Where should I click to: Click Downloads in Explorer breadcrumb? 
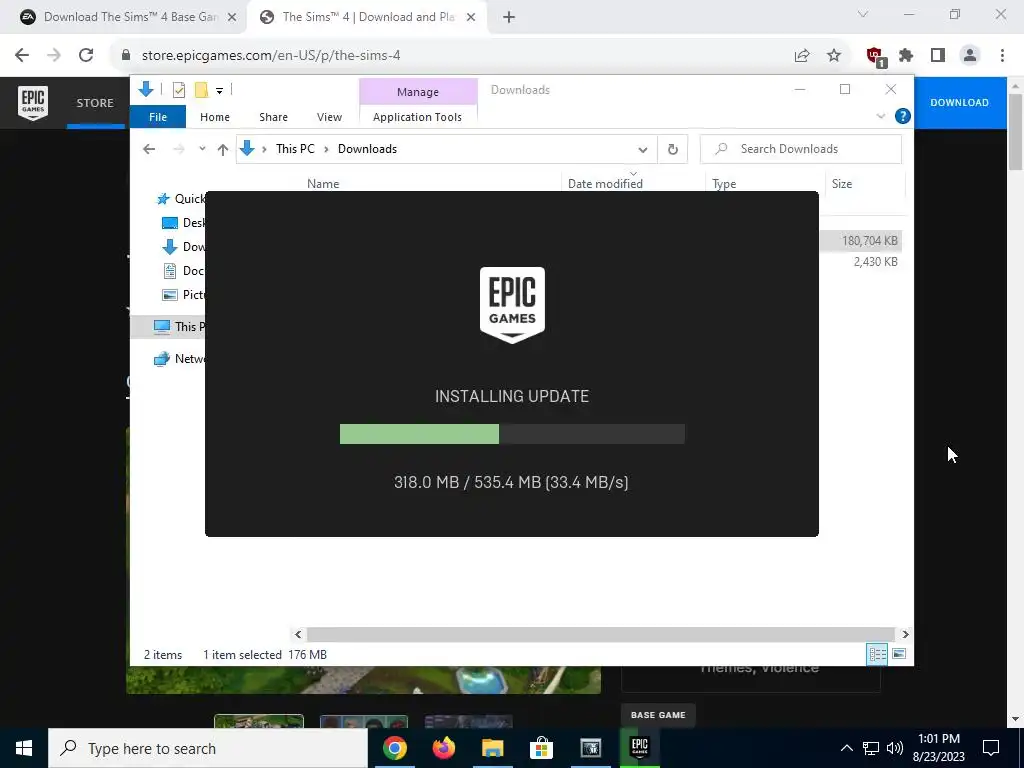pos(367,149)
